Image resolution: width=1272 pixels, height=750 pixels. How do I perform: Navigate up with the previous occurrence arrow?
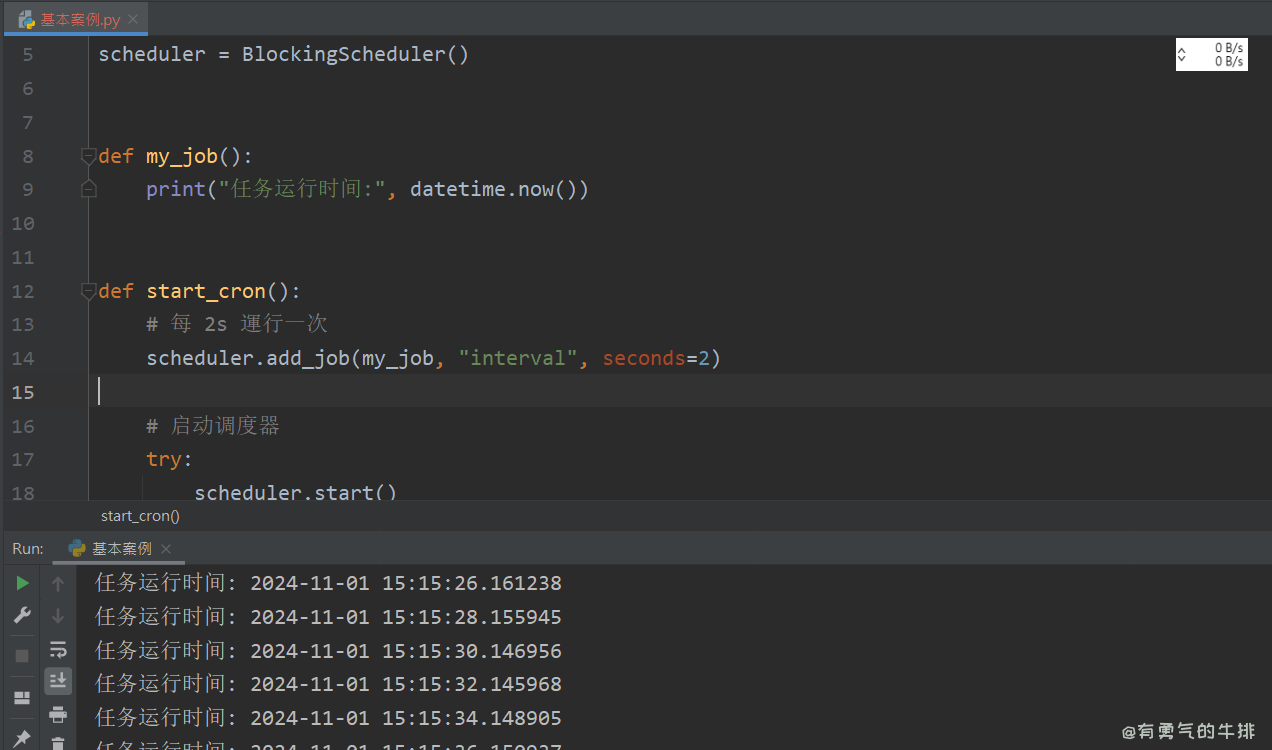click(x=58, y=582)
